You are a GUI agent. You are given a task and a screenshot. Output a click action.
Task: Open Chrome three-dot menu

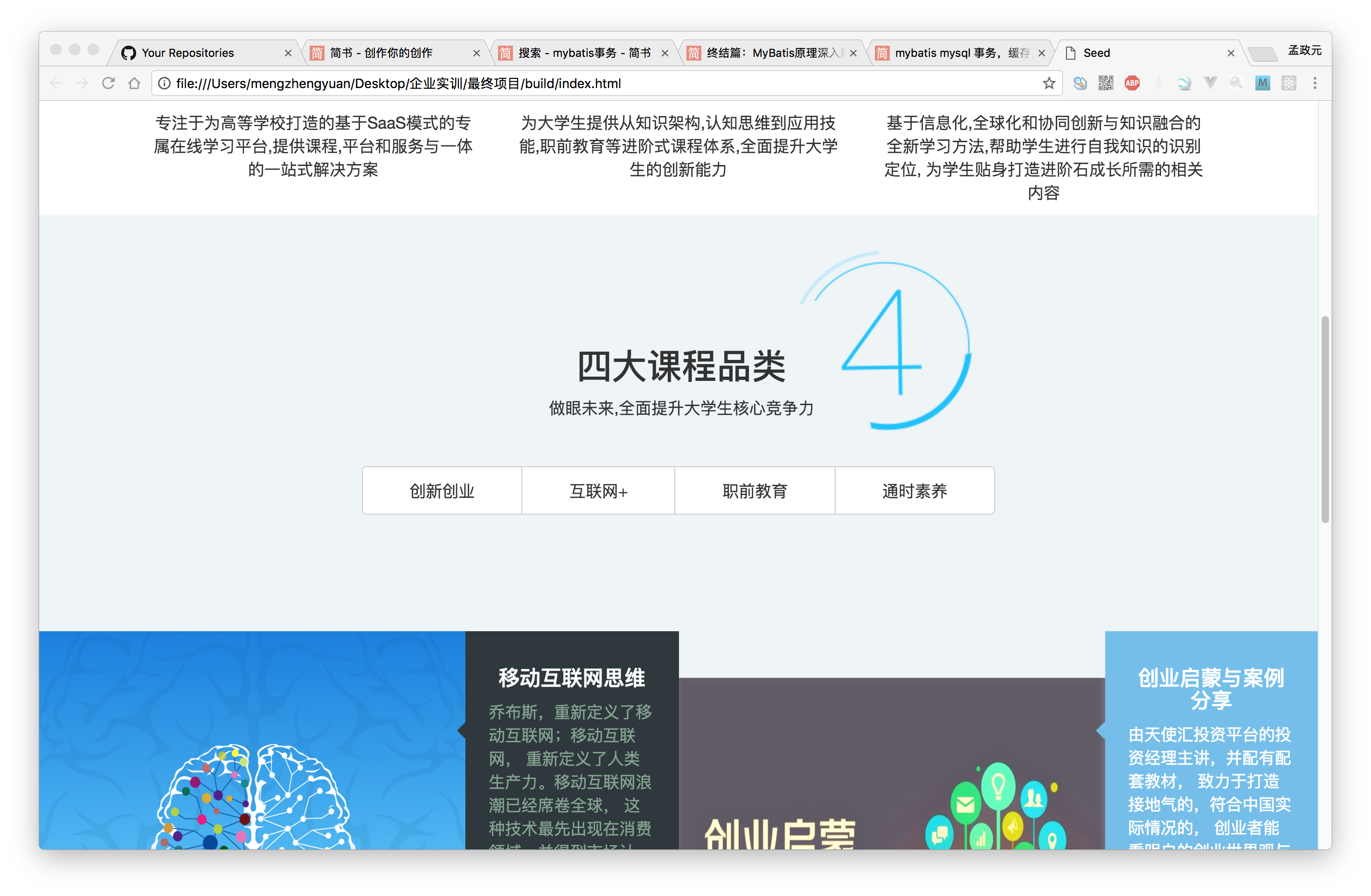click(1315, 83)
